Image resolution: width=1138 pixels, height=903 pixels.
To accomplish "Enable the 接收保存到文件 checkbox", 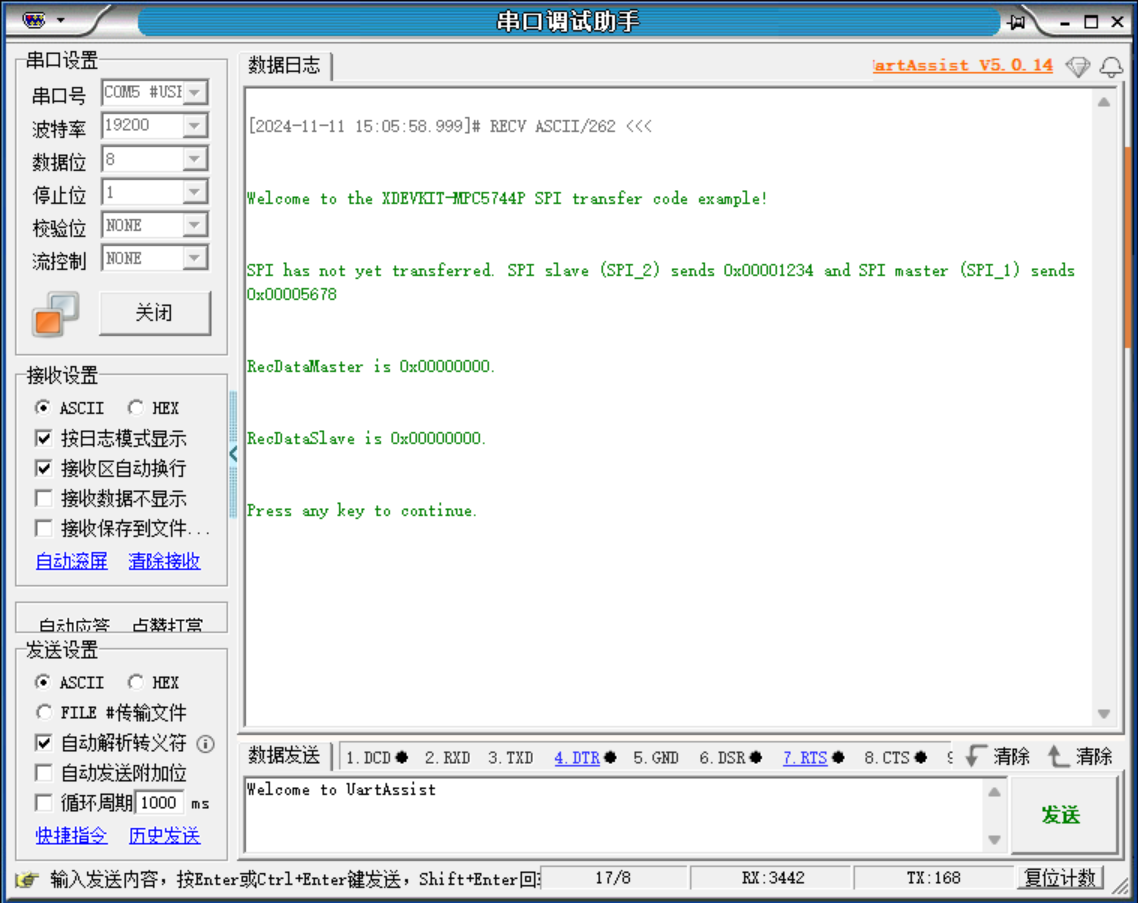I will (44, 528).
